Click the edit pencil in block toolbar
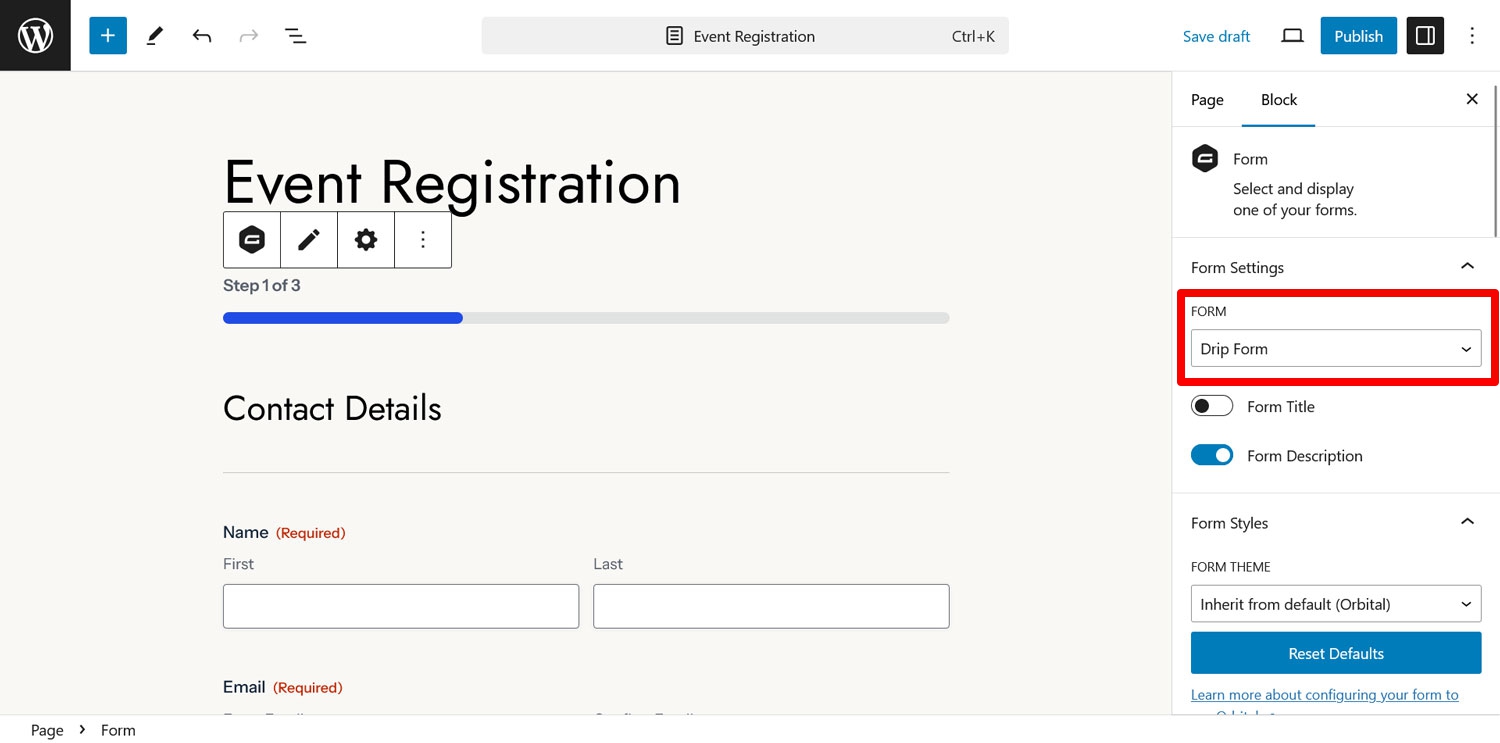 [309, 240]
